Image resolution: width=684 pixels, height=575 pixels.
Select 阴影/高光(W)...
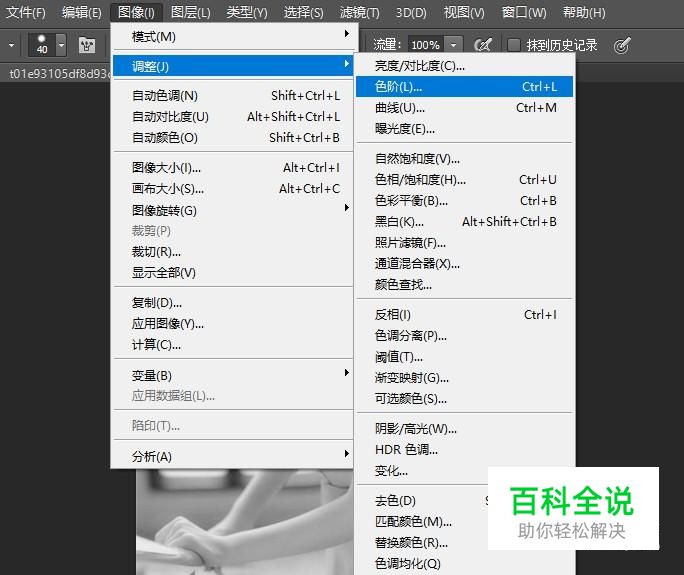point(464,429)
